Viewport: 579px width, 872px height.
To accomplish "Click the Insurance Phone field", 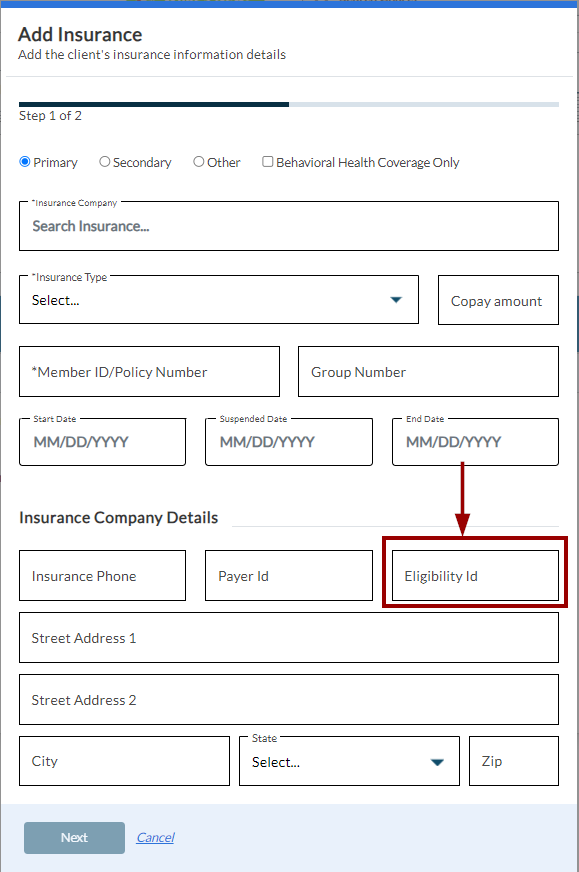I will 102,576.
